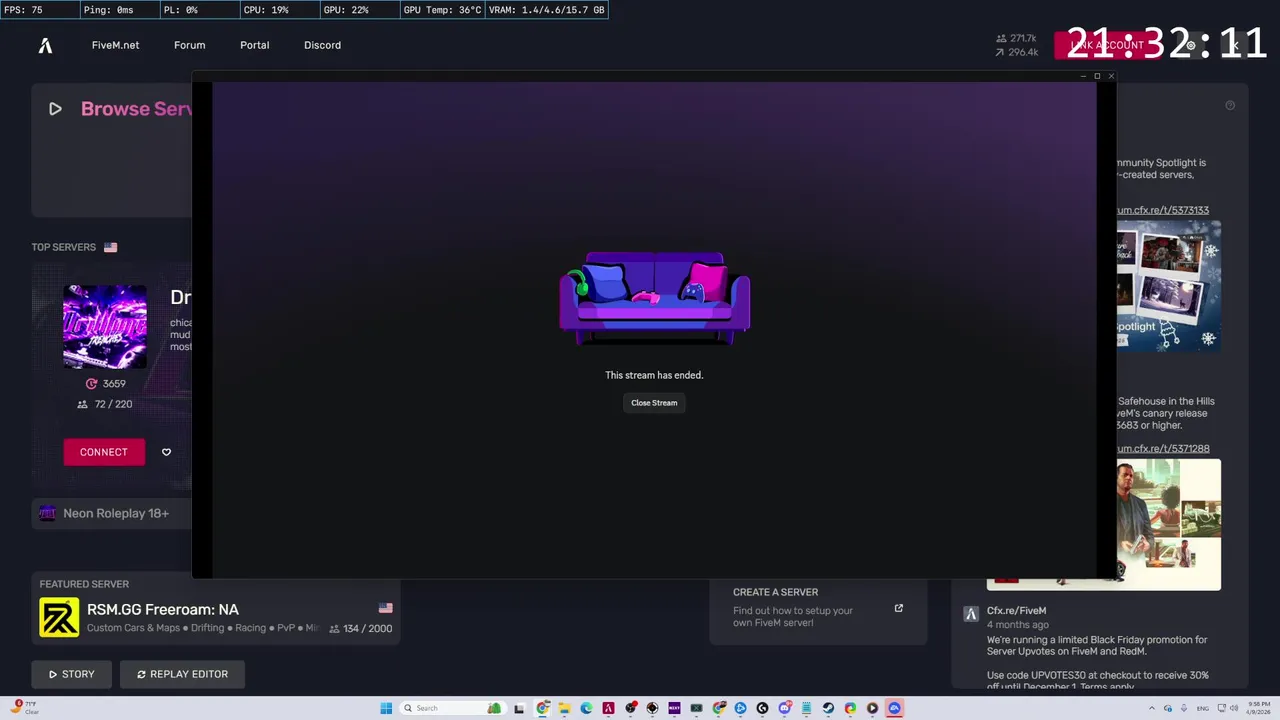The height and width of the screenshot is (720, 1280).
Task: Click the Link Account button
Action: pos(1106,45)
